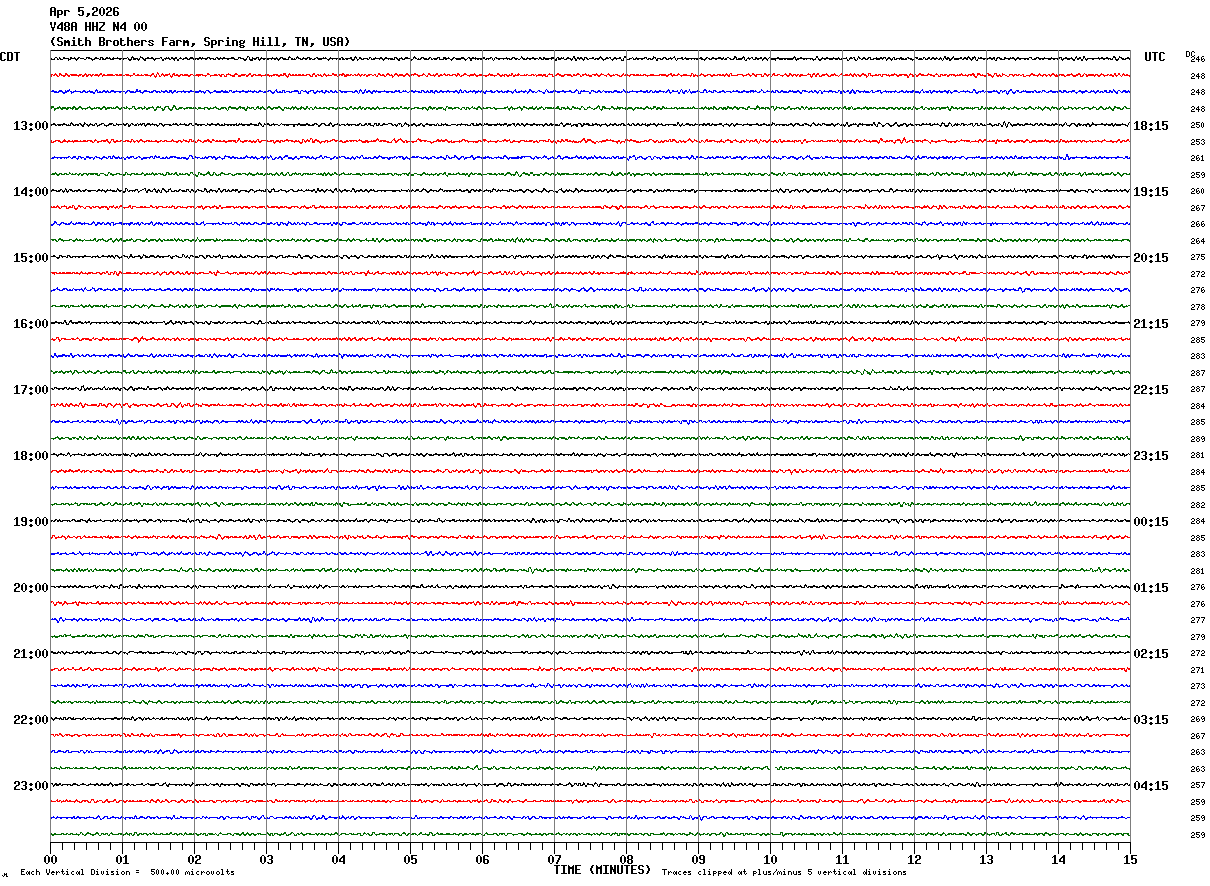
Task: Click the DC offset value 246
Action: pos(1198,60)
